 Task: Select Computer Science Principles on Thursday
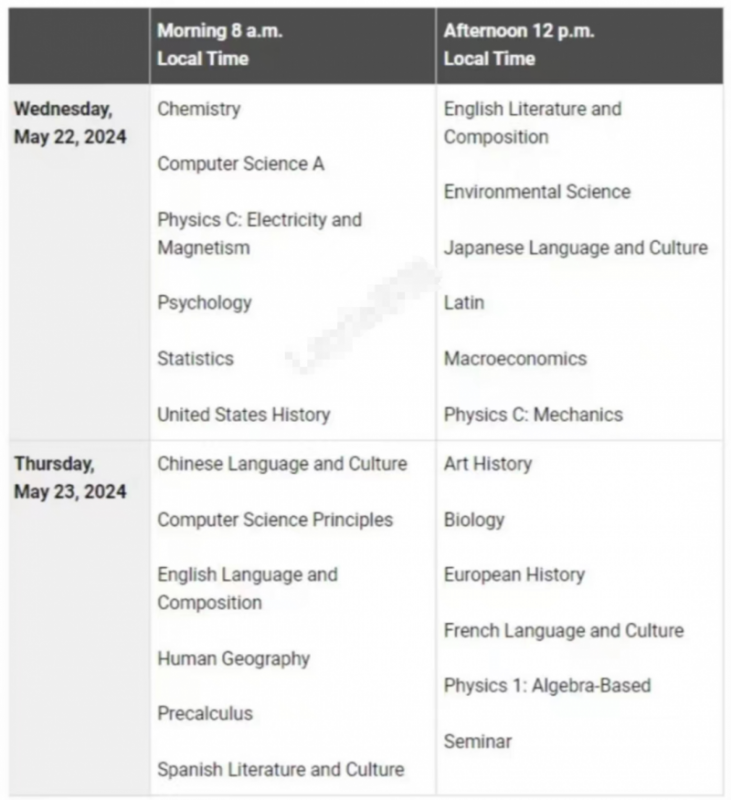click(275, 520)
